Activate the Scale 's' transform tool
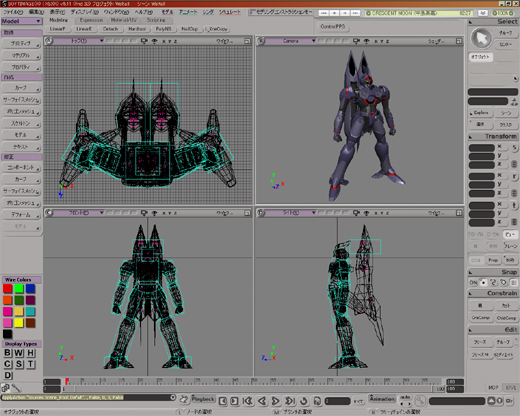The image size is (520, 416). pyautogui.click(x=514, y=147)
